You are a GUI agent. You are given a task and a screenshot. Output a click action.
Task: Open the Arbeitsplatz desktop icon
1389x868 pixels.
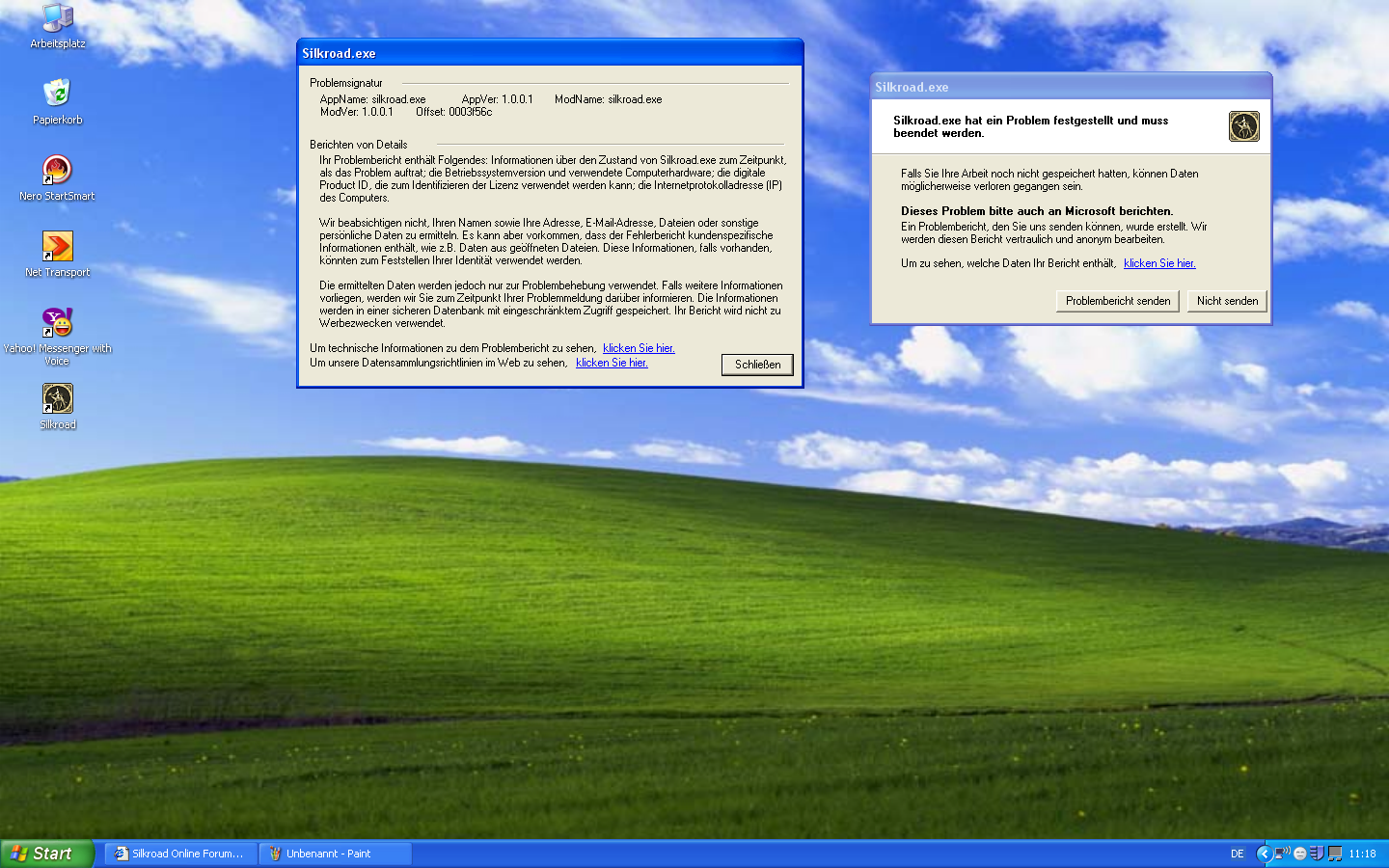57,19
